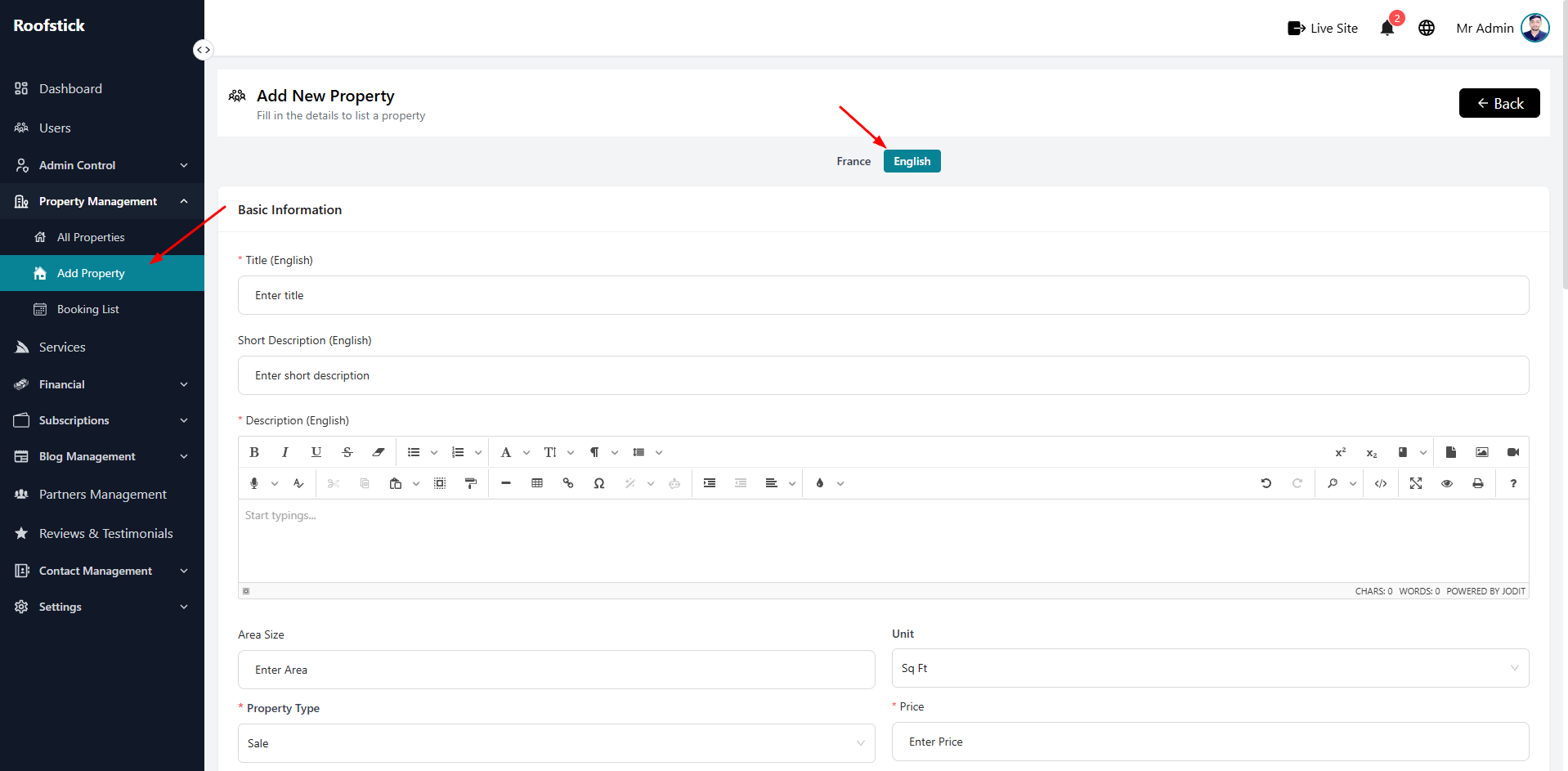Open the Property Type dropdown showing Sale
The image size is (1568, 771).
tap(556, 743)
